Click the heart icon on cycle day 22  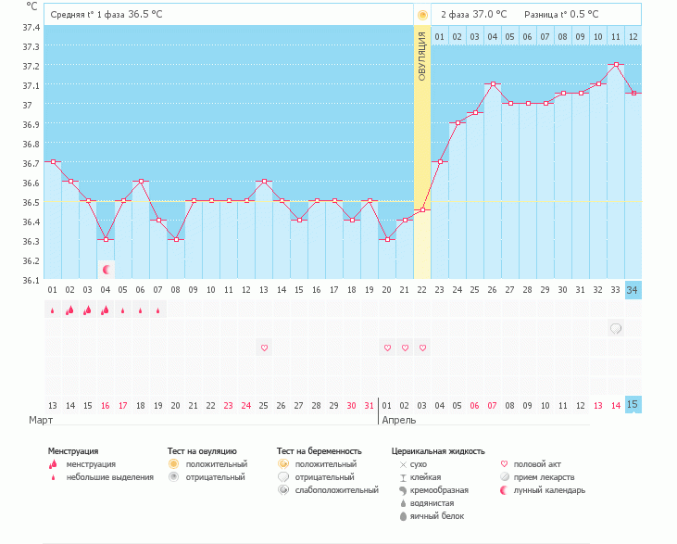pyautogui.click(x=422, y=348)
